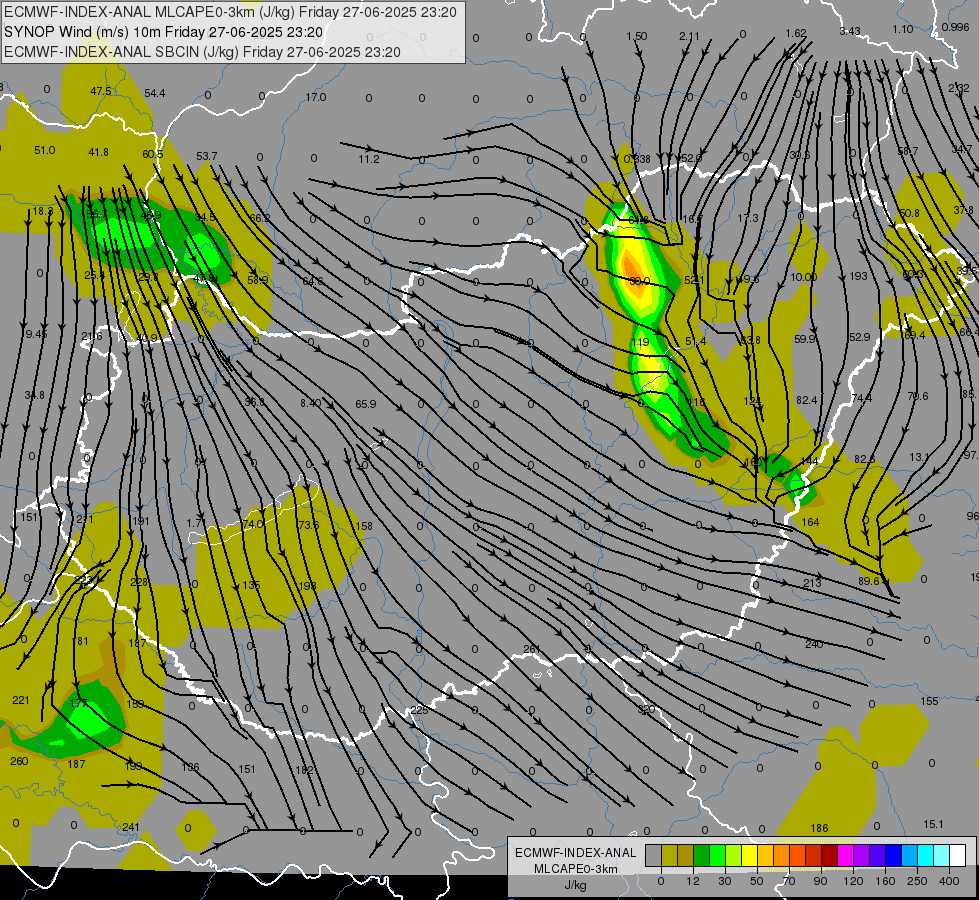
Task: Click the map value 260
Action: tap(19, 761)
